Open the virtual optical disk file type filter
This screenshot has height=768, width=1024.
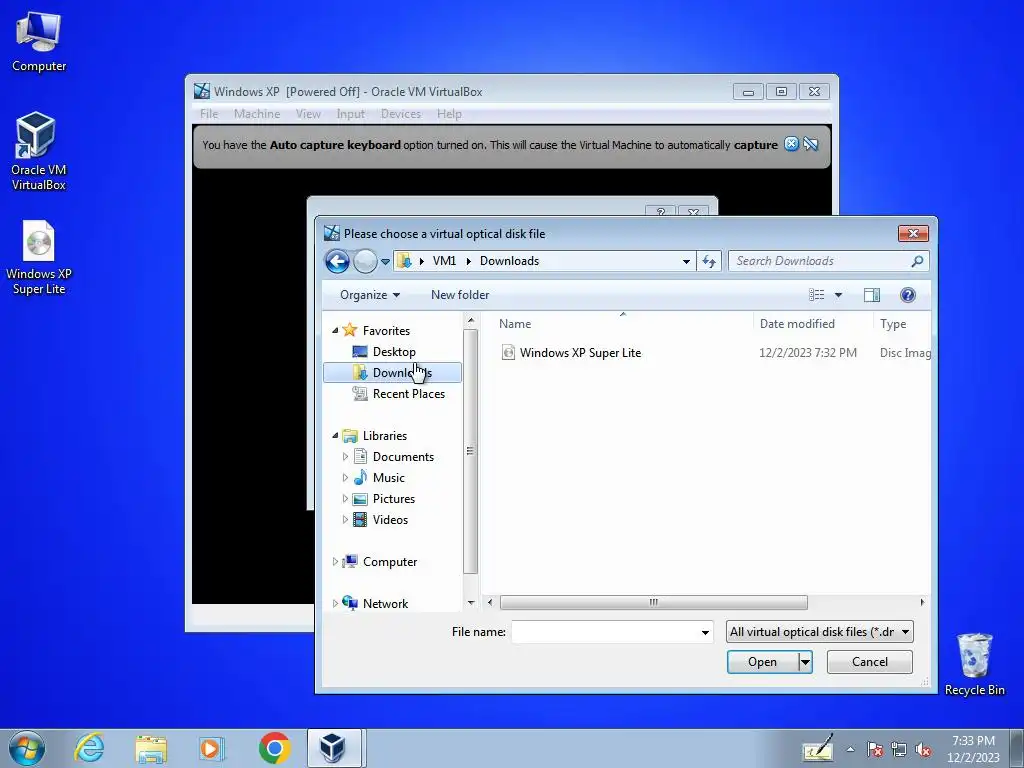point(820,632)
